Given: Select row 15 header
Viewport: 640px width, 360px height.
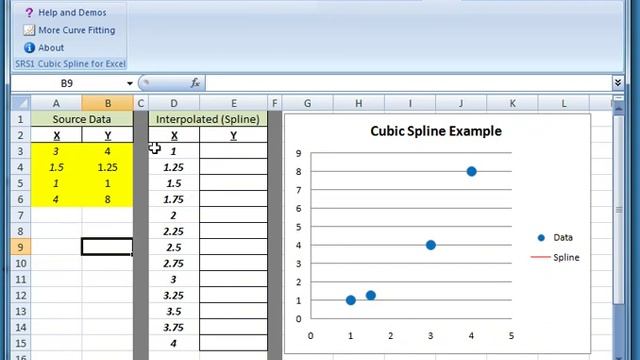Looking at the screenshot, I should tap(21, 343).
